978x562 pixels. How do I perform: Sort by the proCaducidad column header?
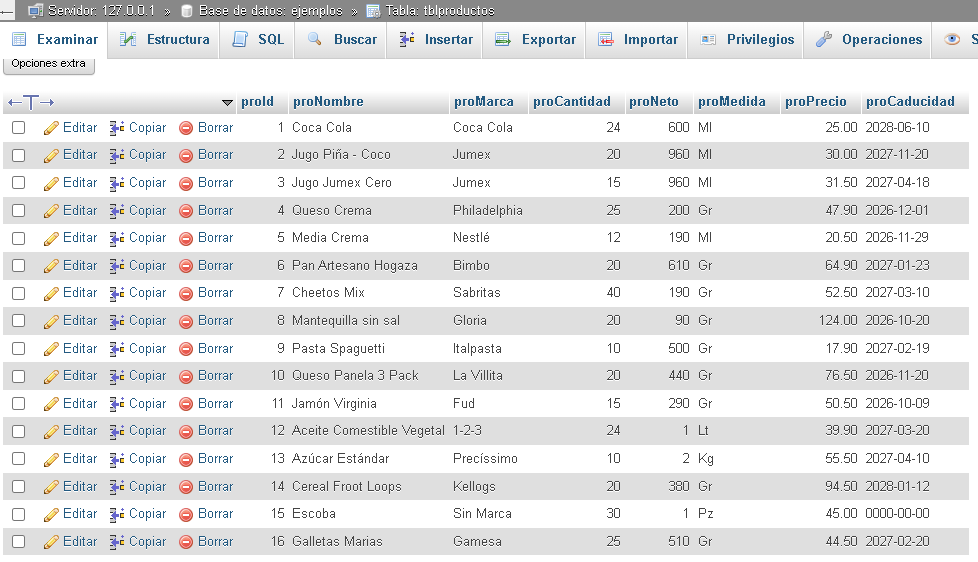pyautogui.click(x=910, y=102)
